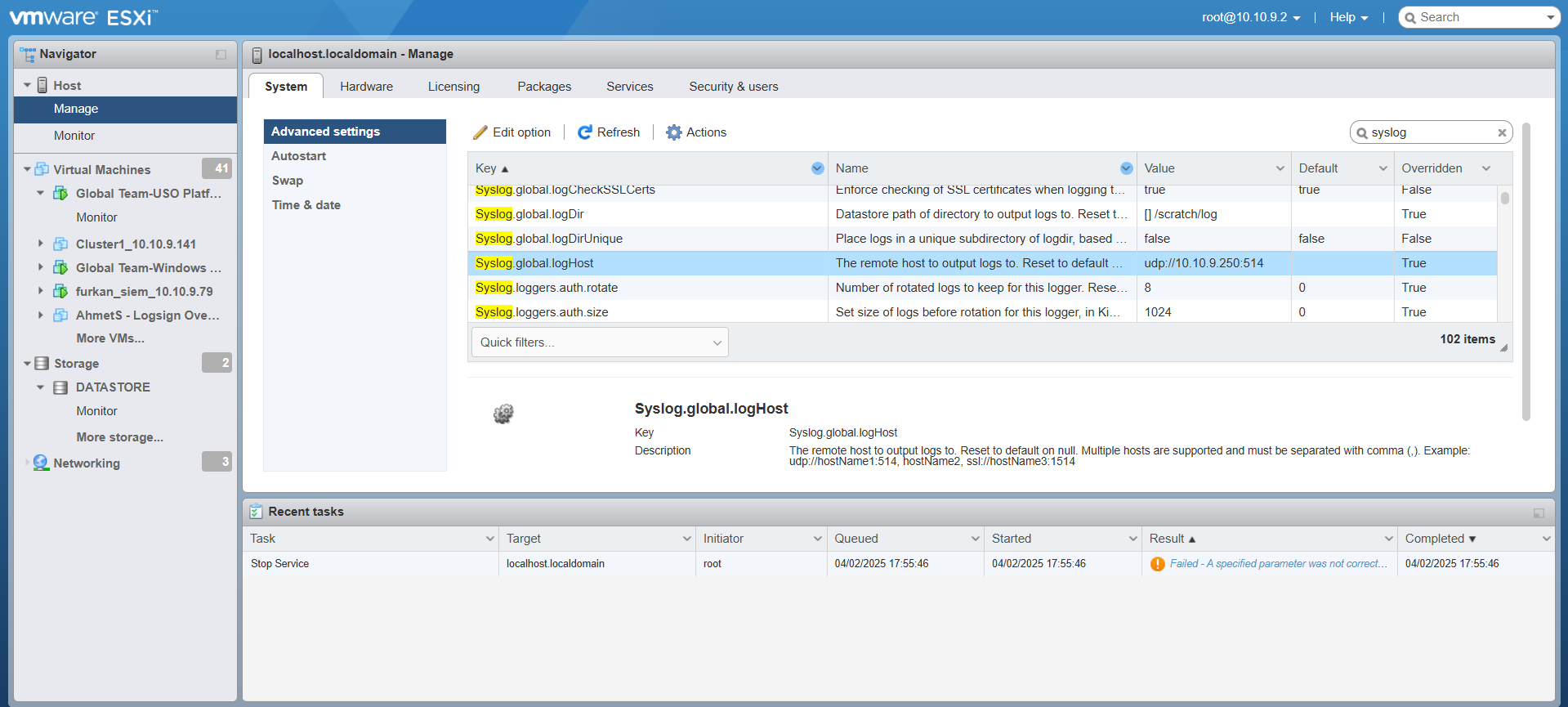
Task: Click the Global Team-Windows VM icon
Action: pyautogui.click(x=60, y=267)
